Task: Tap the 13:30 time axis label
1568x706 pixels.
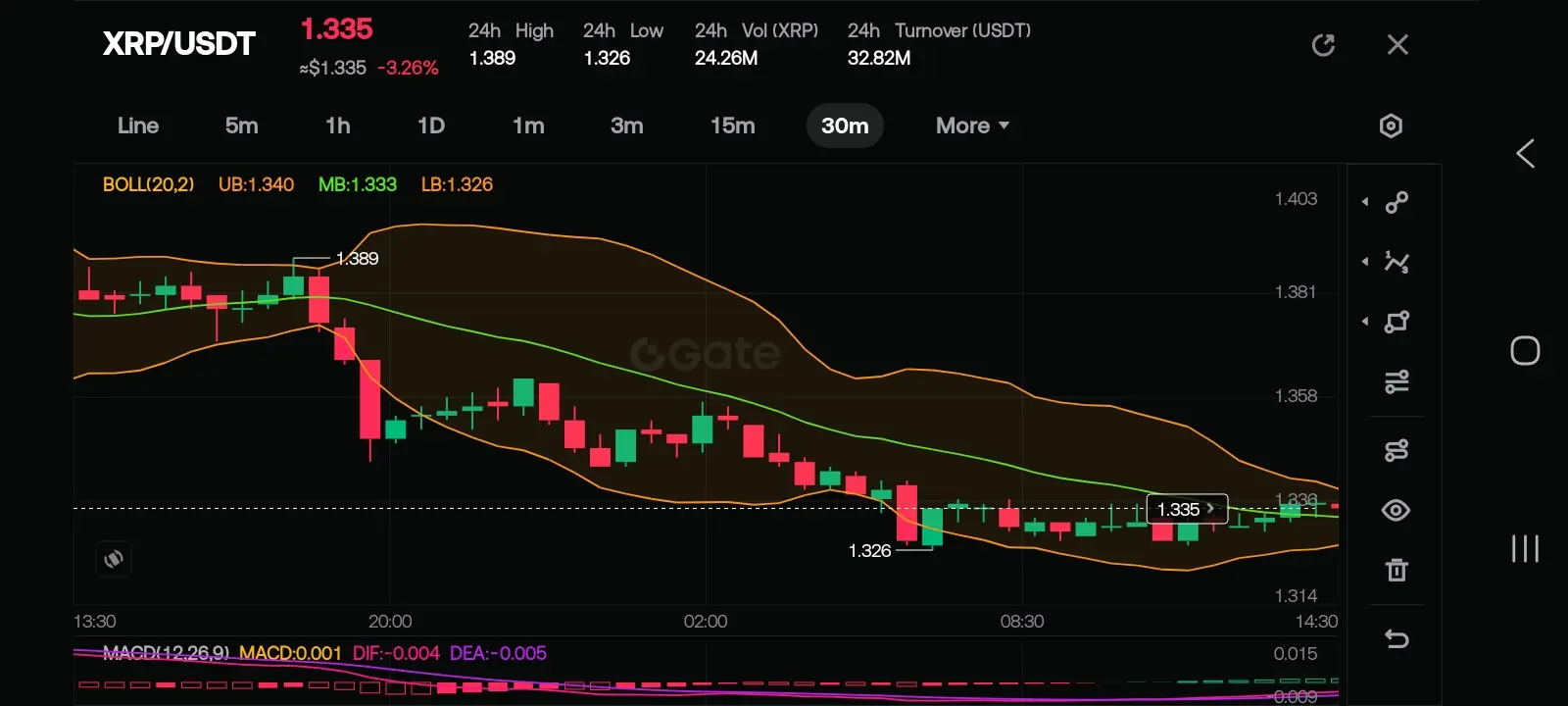Action: pyautogui.click(x=95, y=621)
